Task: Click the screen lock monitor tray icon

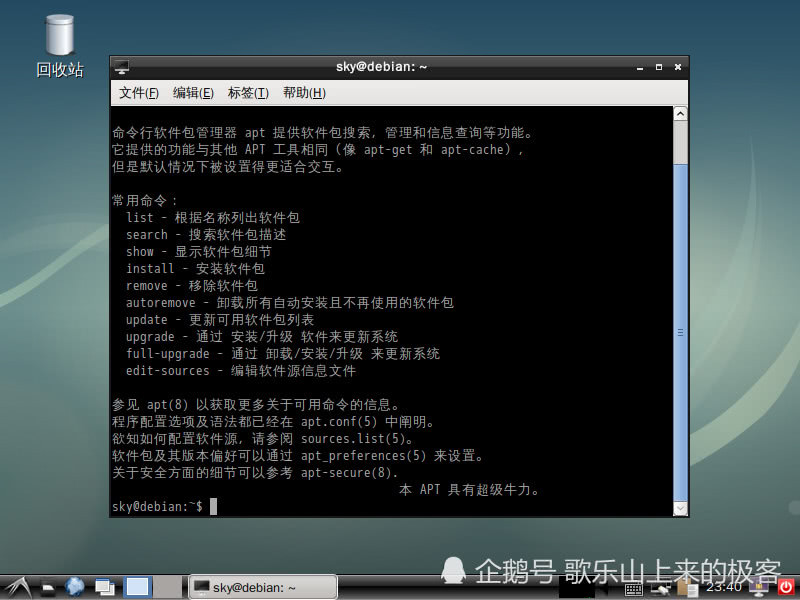Action: tap(759, 588)
